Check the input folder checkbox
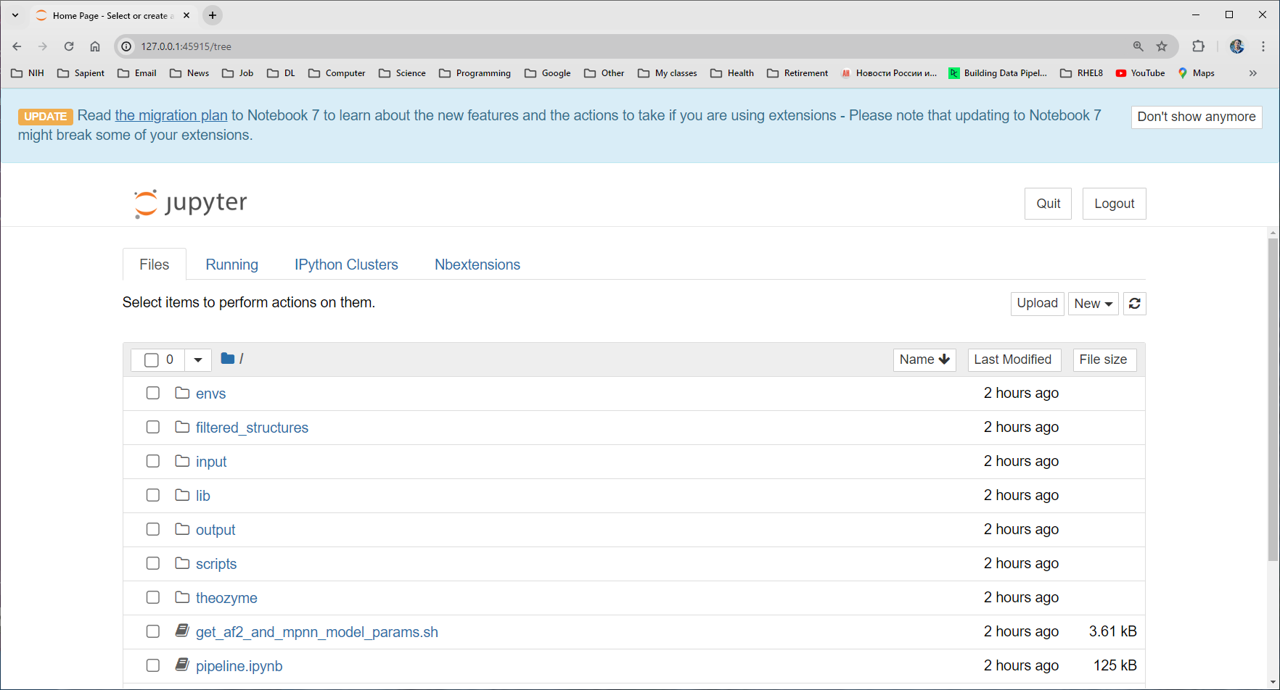The width and height of the screenshot is (1280, 690). 153,461
